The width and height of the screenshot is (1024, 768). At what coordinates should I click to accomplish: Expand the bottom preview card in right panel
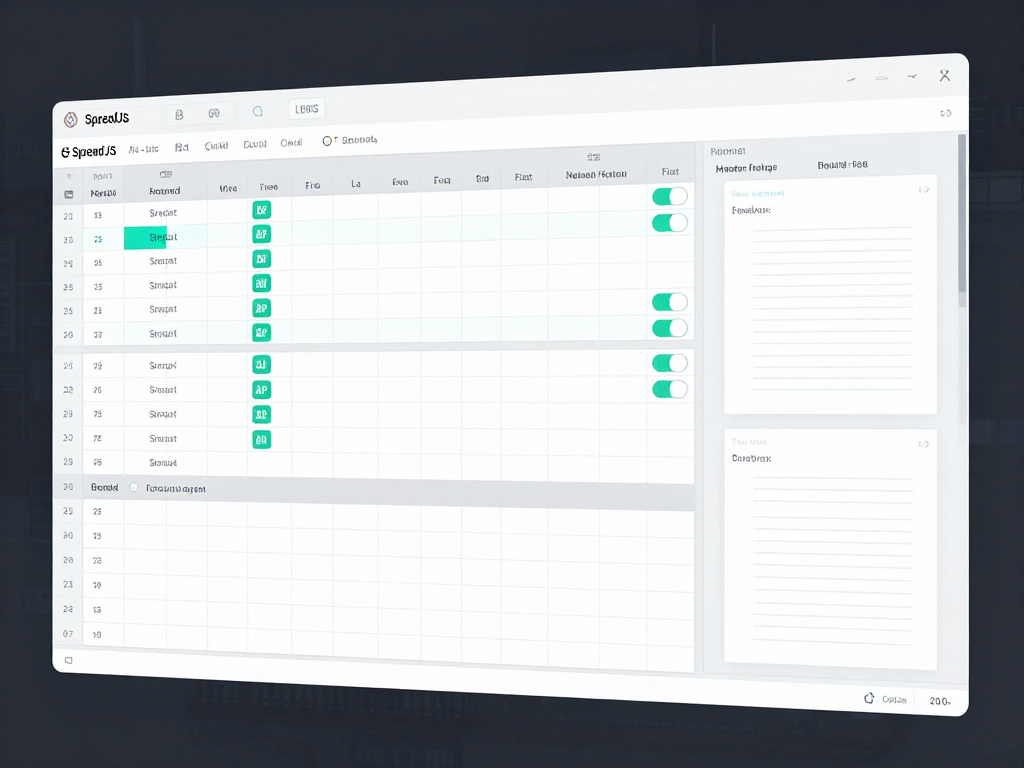[x=922, y=443]
